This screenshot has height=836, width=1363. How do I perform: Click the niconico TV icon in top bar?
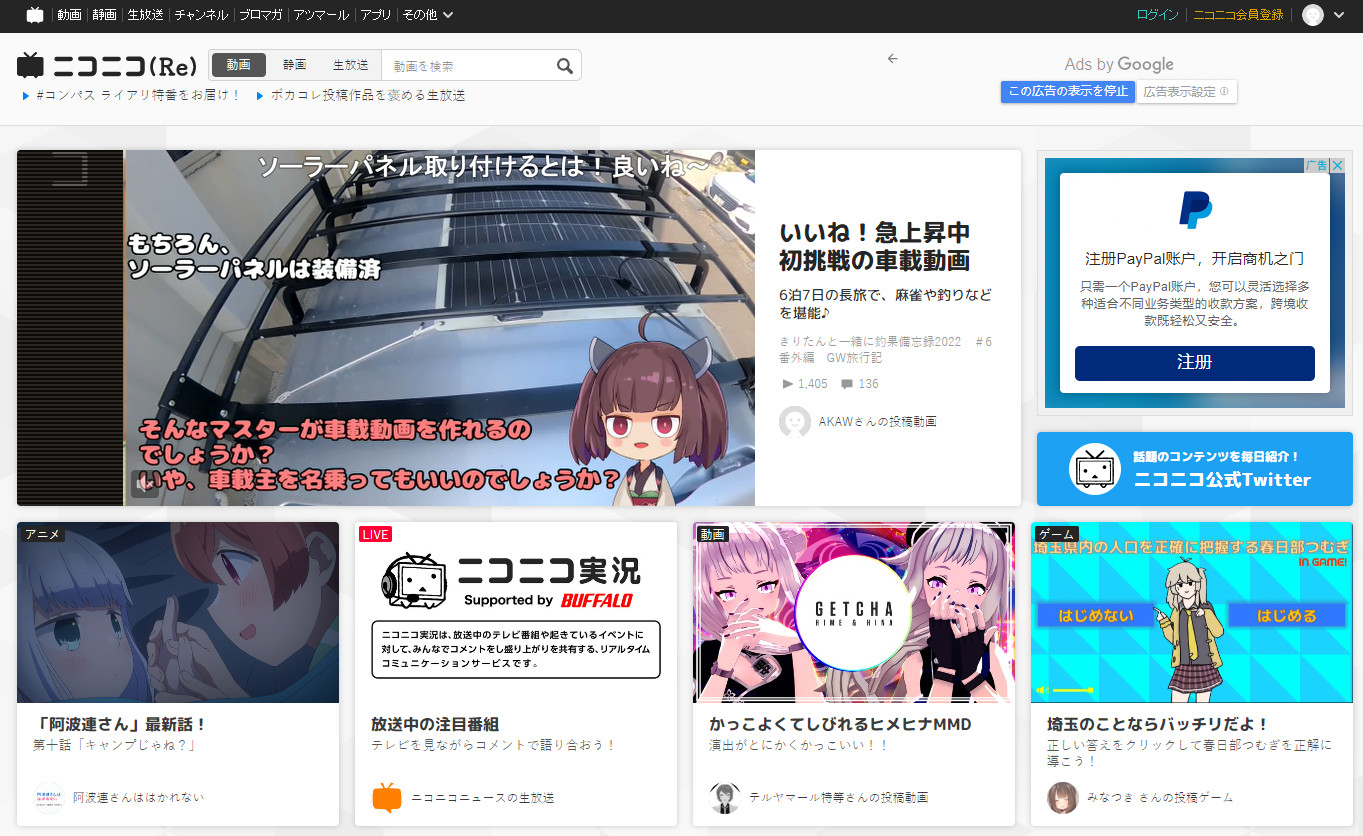[35, 15]
